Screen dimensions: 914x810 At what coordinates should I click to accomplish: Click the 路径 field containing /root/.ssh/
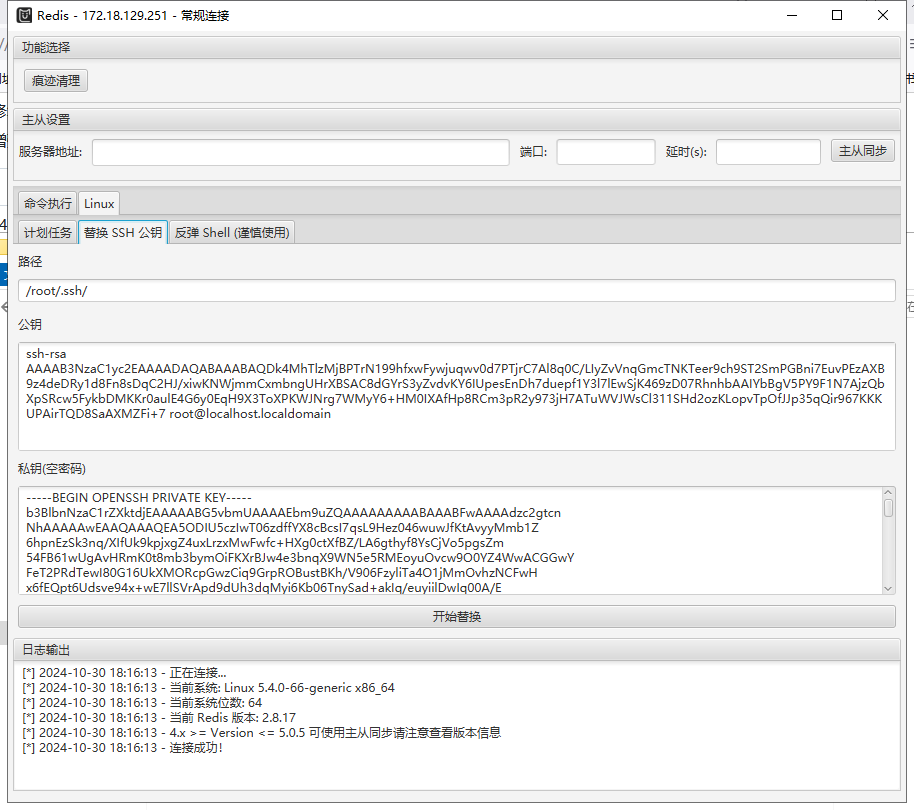coord(456,291)
